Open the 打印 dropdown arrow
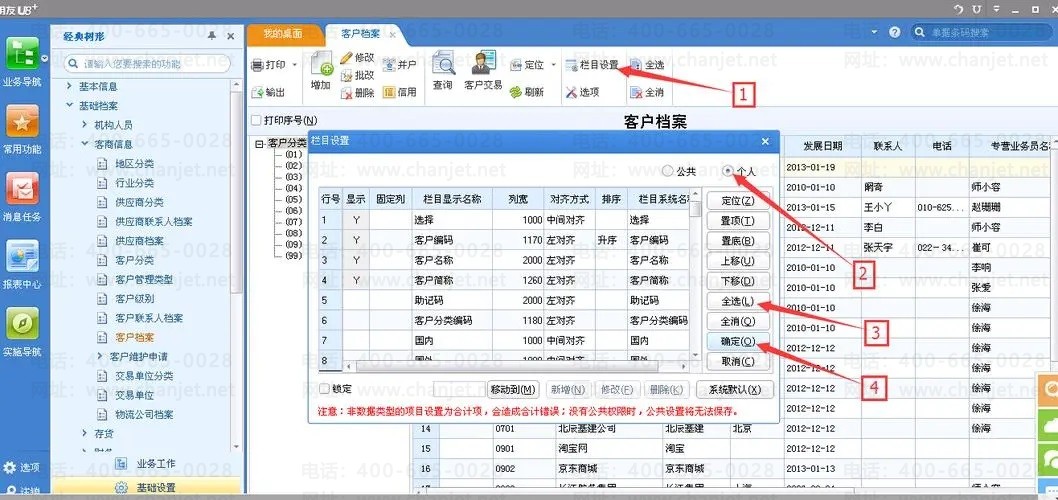The height and width of the screenshot is (500, 1058). tap(294, 65)
